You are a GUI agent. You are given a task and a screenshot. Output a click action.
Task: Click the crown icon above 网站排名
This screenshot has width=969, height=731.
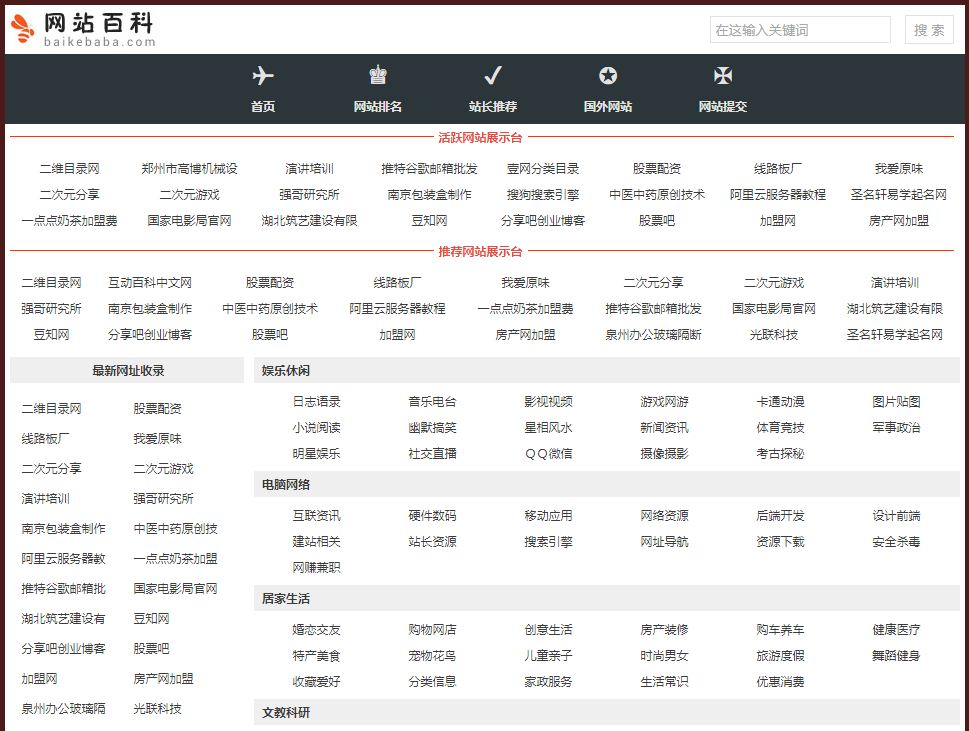[x=378, y=75]
